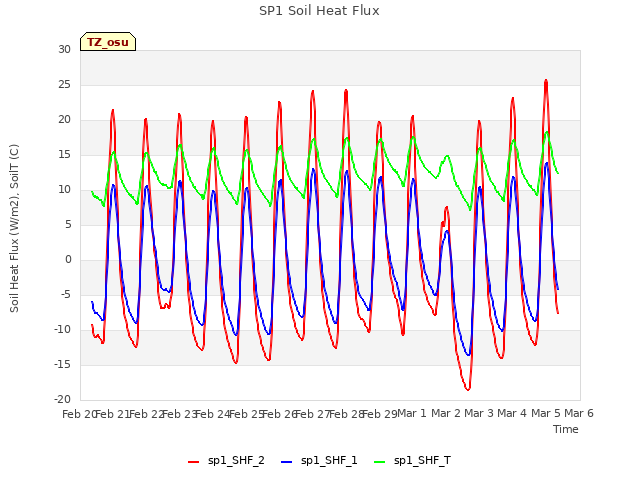
Task: Click the 0 y-axis tick label
Action: pyautogui.click(x=68, y=260)
